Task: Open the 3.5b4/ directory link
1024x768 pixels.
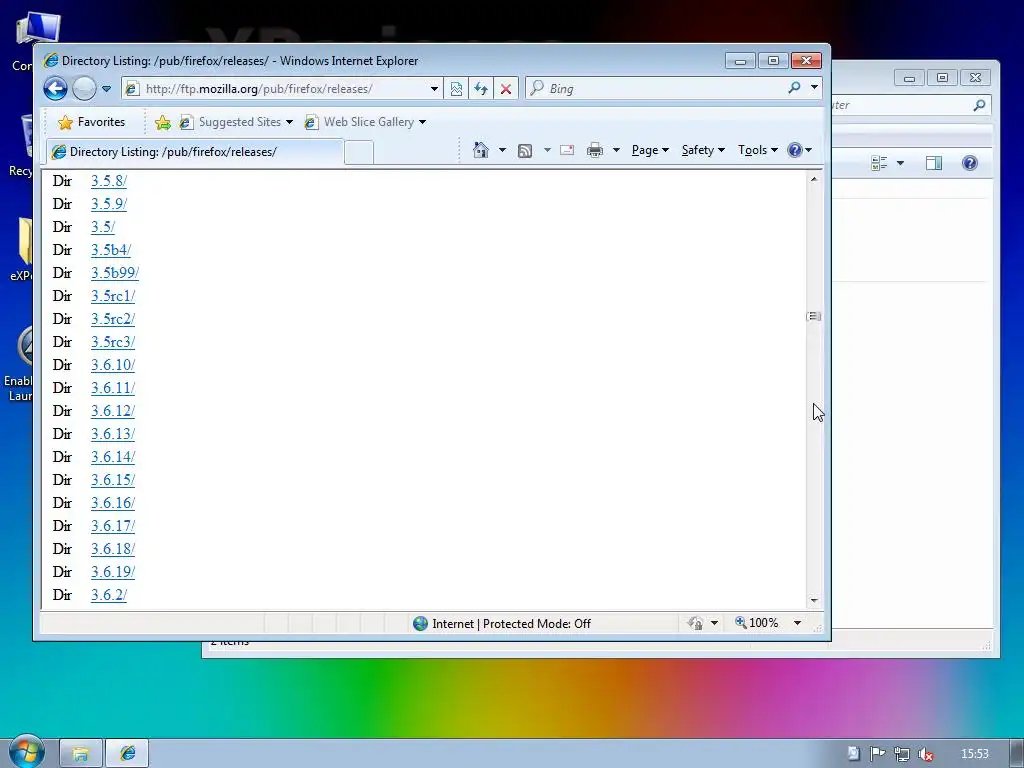Action: 110,249
